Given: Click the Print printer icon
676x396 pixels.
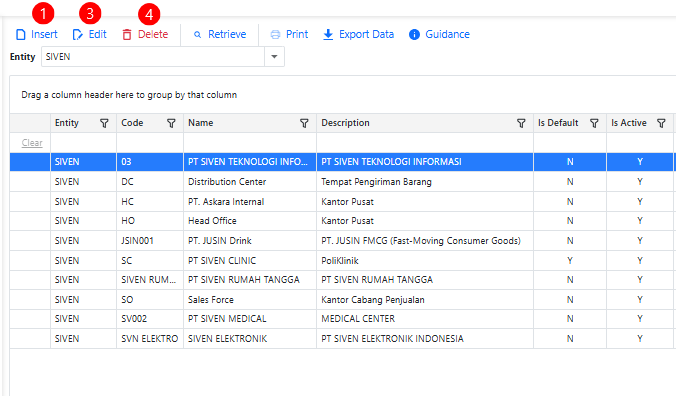Looking at the screenshot, I should point(275,34).
